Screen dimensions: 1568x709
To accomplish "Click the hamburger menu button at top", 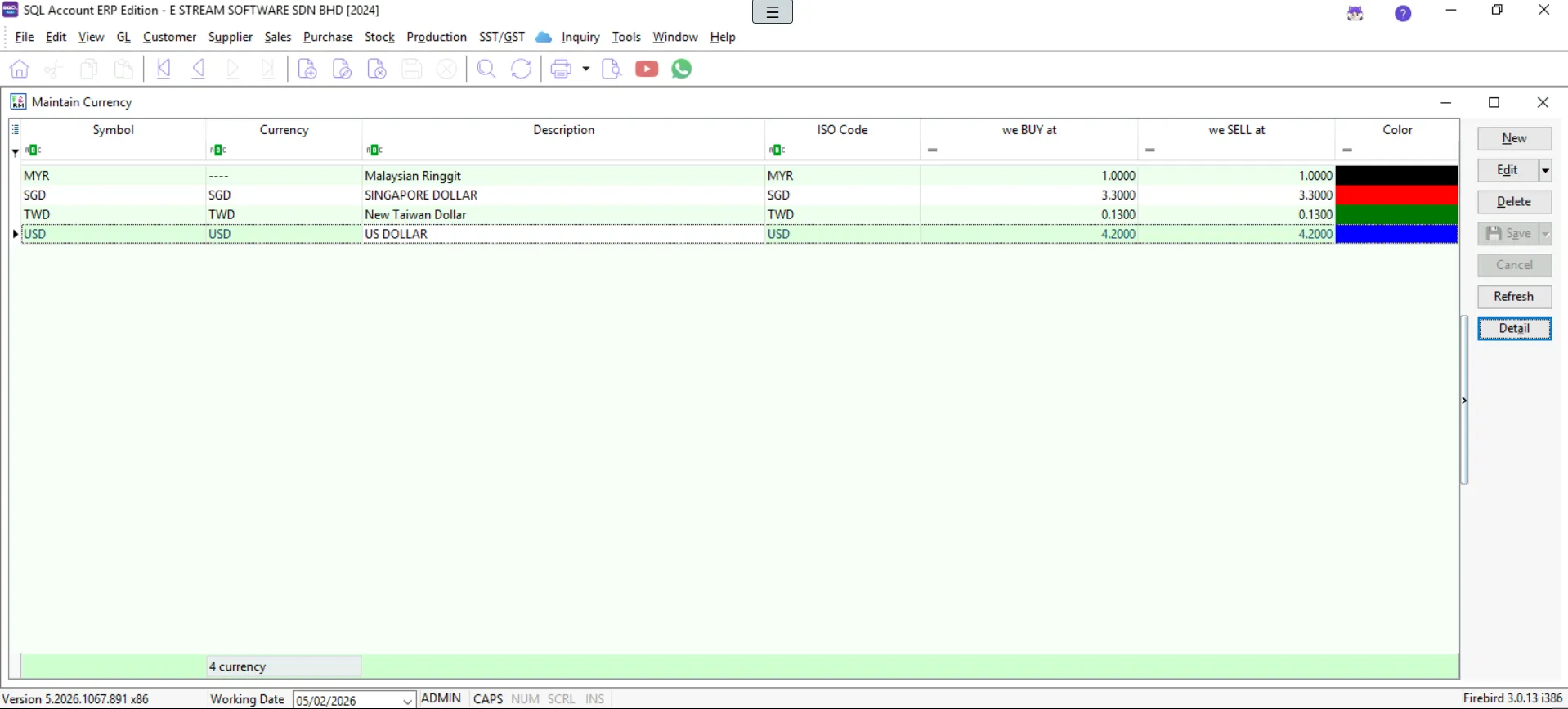I will pos(773,12).
